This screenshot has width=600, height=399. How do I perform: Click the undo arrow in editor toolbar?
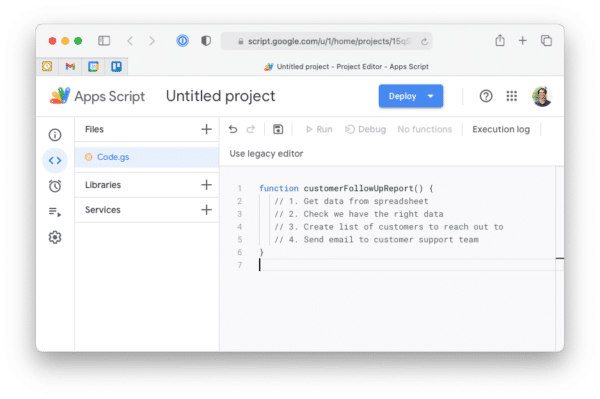coord(233,129)
